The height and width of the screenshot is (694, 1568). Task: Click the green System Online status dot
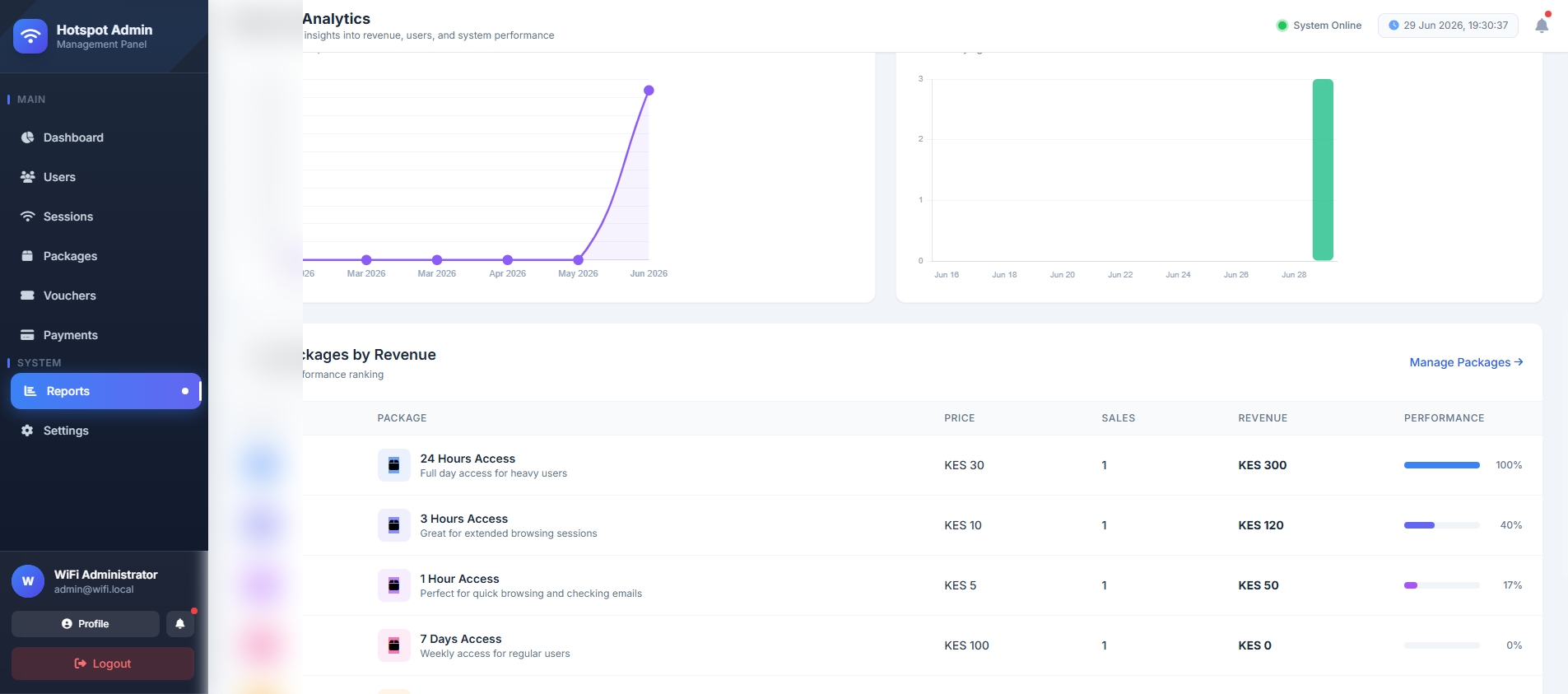(1282, 26)
